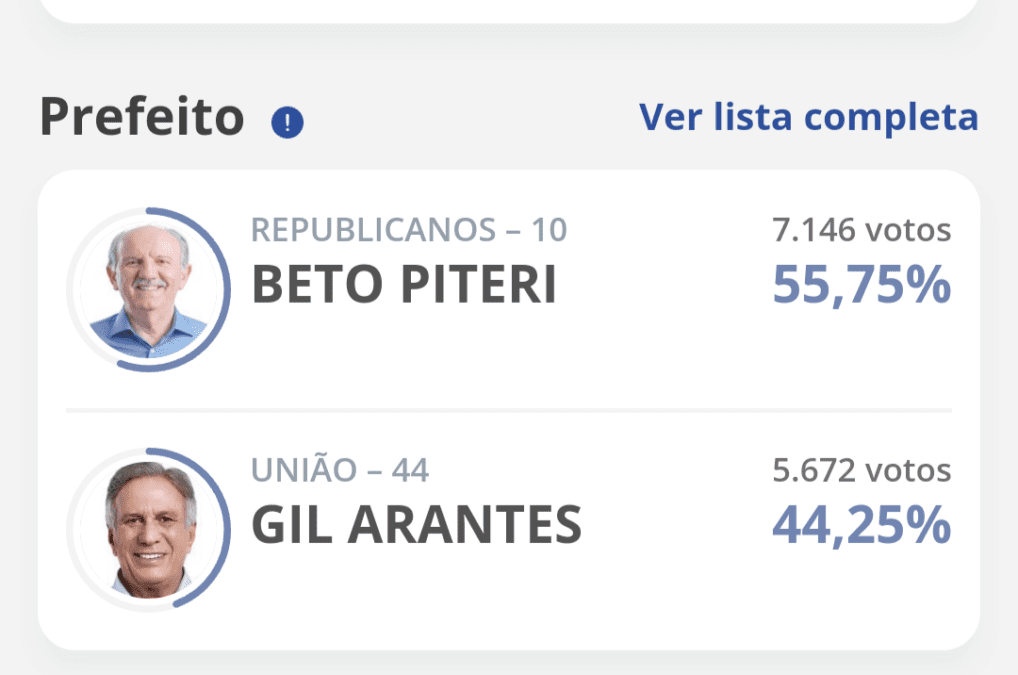Screen dimensions: 1018x675
Task: Click the Prefeito section heading
Action: [x=142, y=118]
